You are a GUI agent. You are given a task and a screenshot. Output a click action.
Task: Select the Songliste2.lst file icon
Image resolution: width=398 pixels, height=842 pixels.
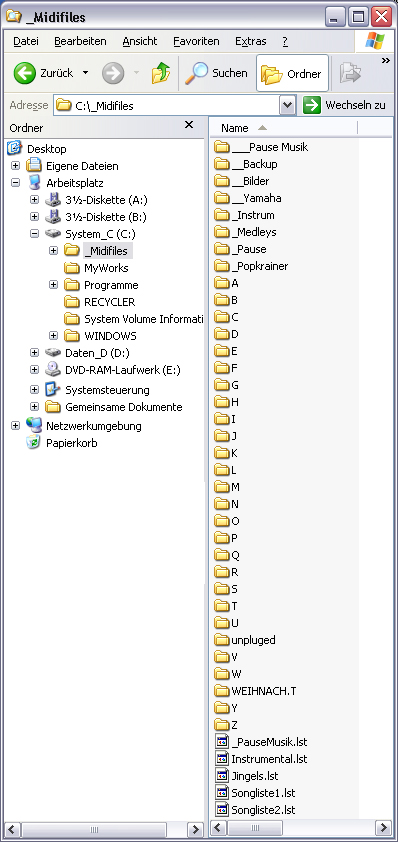click(x=222, y=810)
